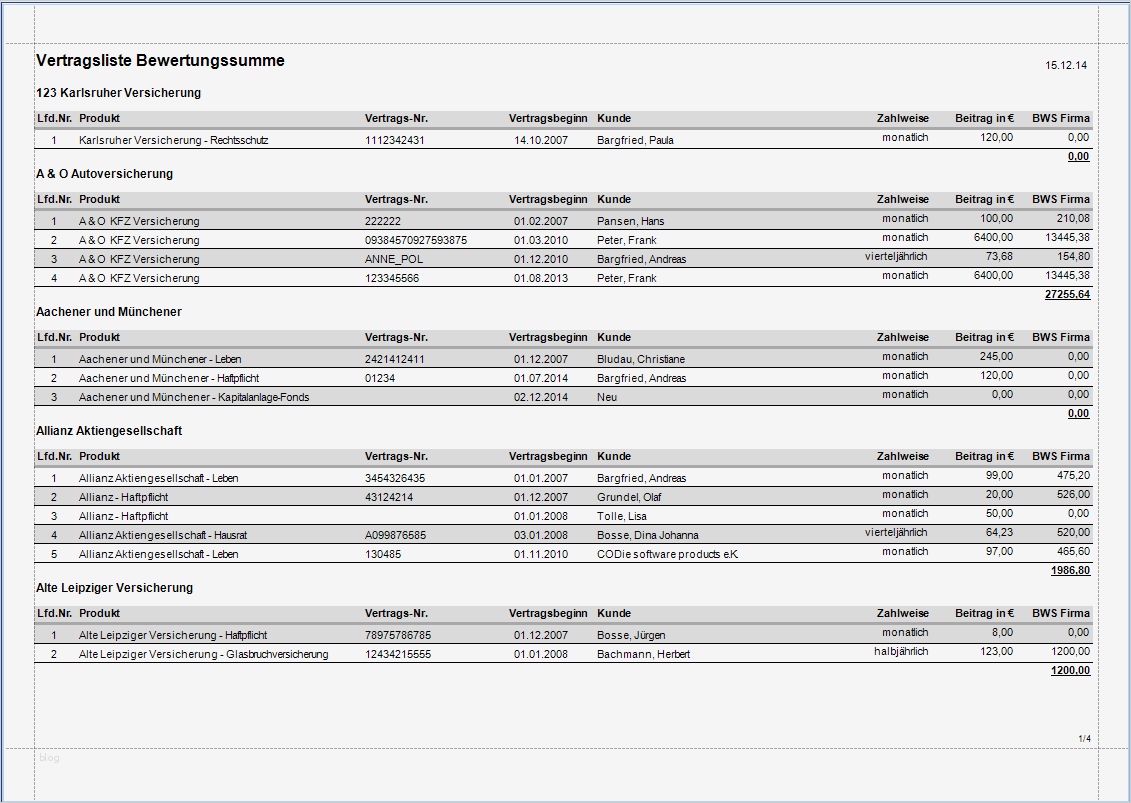Select the Beitrag value 73,68

pos(999,256)
